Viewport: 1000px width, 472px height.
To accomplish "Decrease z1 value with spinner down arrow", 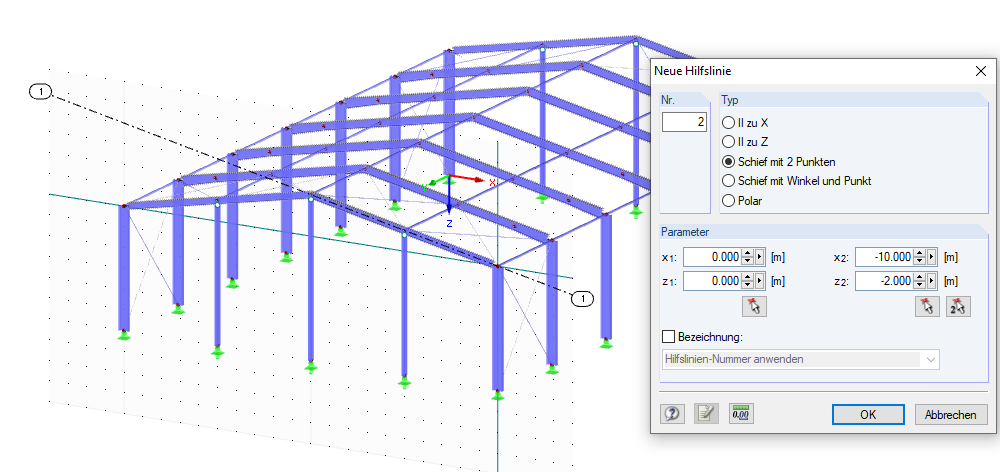I will 747,285.
